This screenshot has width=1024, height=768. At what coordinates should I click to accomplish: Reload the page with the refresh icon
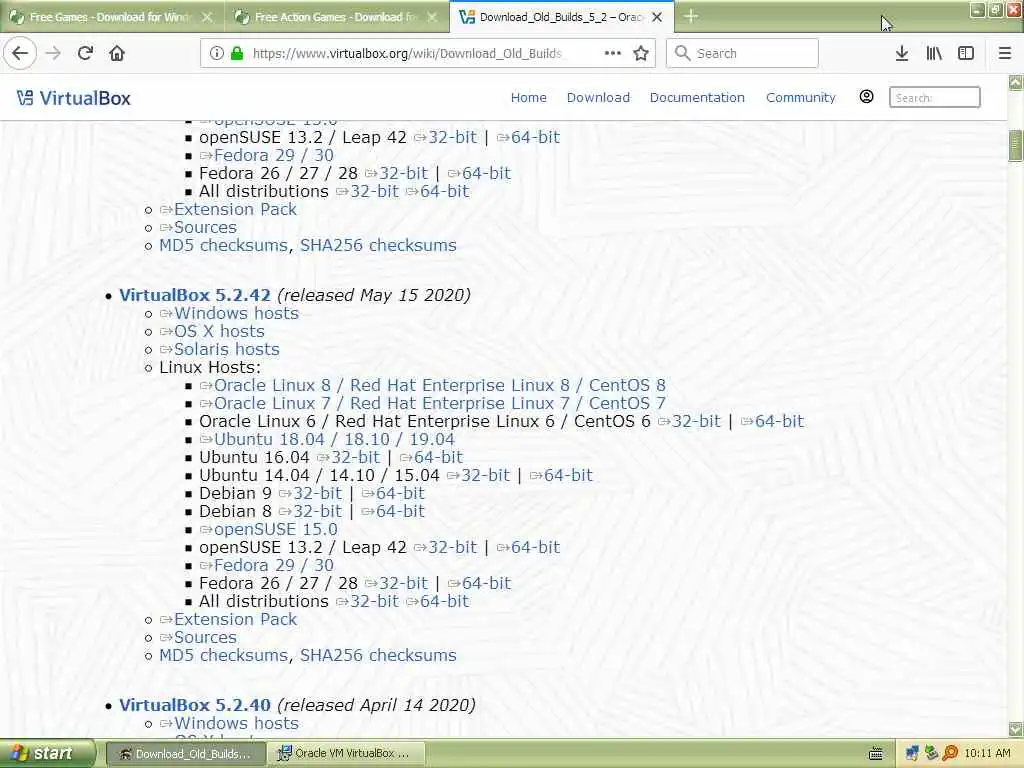pos(85,53)
